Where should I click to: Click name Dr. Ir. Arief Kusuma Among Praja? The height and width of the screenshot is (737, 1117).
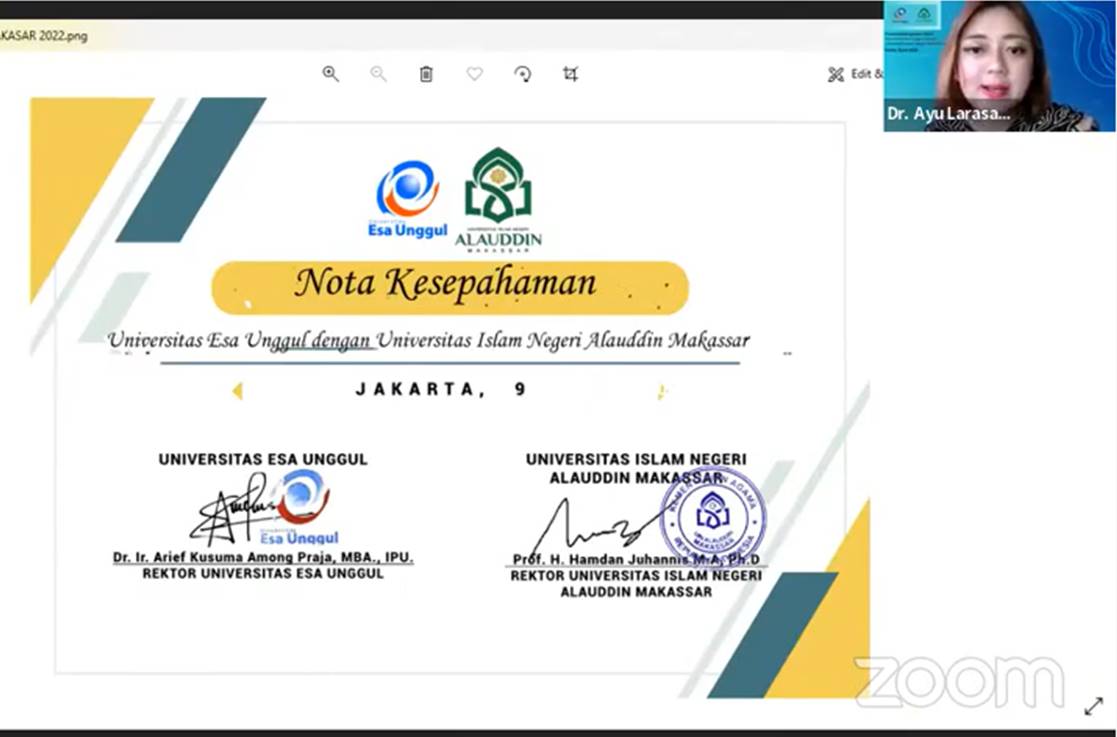click(263, 558)
